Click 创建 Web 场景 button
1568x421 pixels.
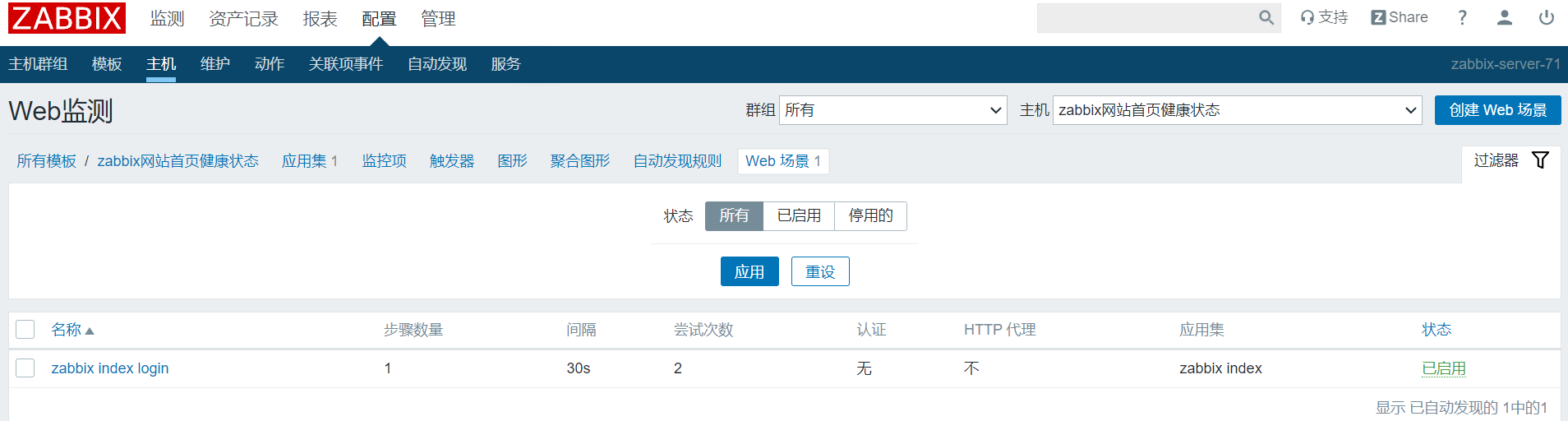tap(1497, 110)
